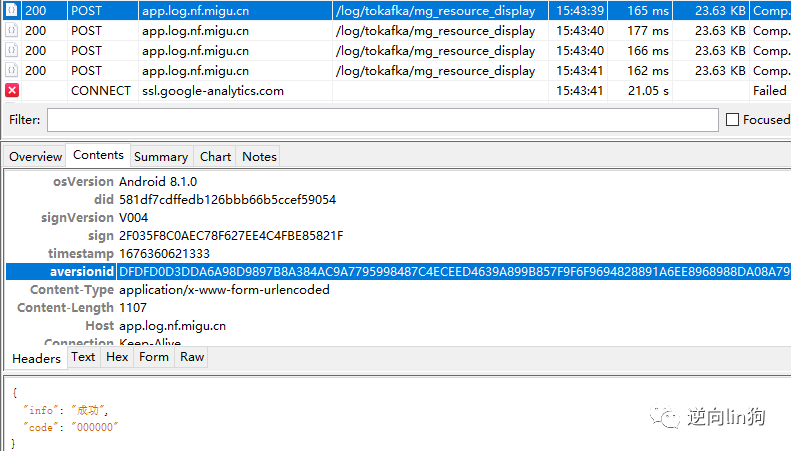791x451 pixels.
Task: Click the document icon of the 177 ms request
Action: point(11,30)
